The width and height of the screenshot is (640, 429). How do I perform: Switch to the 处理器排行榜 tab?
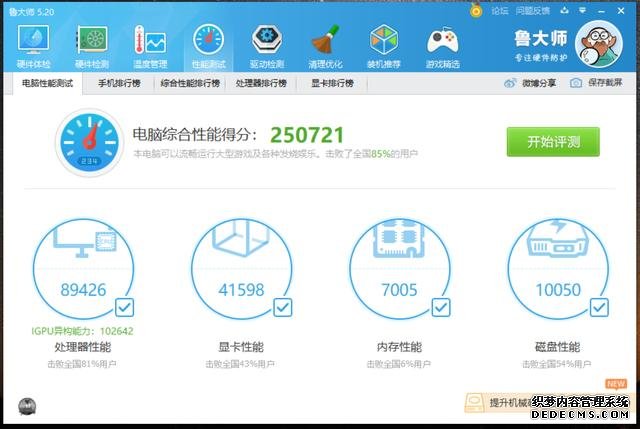[x=261, y=83]
